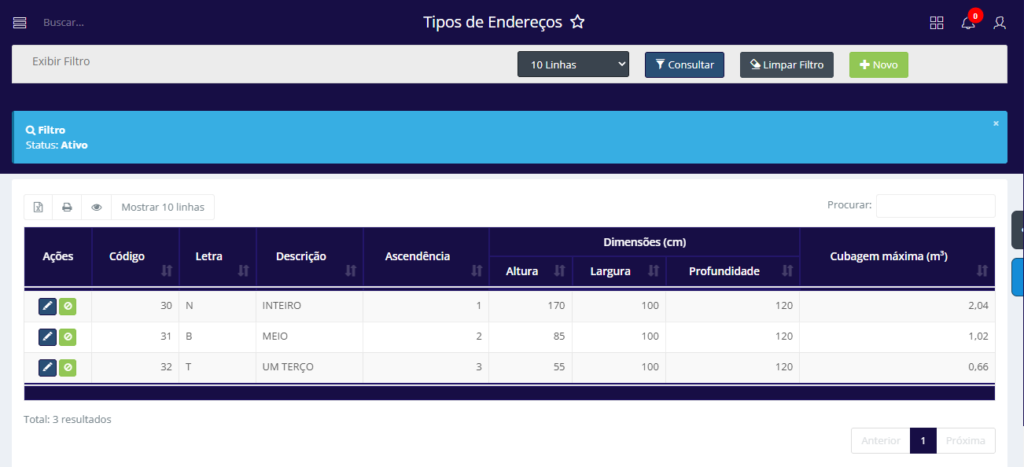
Task: Click the Consultar button
Action: point(684,65)
